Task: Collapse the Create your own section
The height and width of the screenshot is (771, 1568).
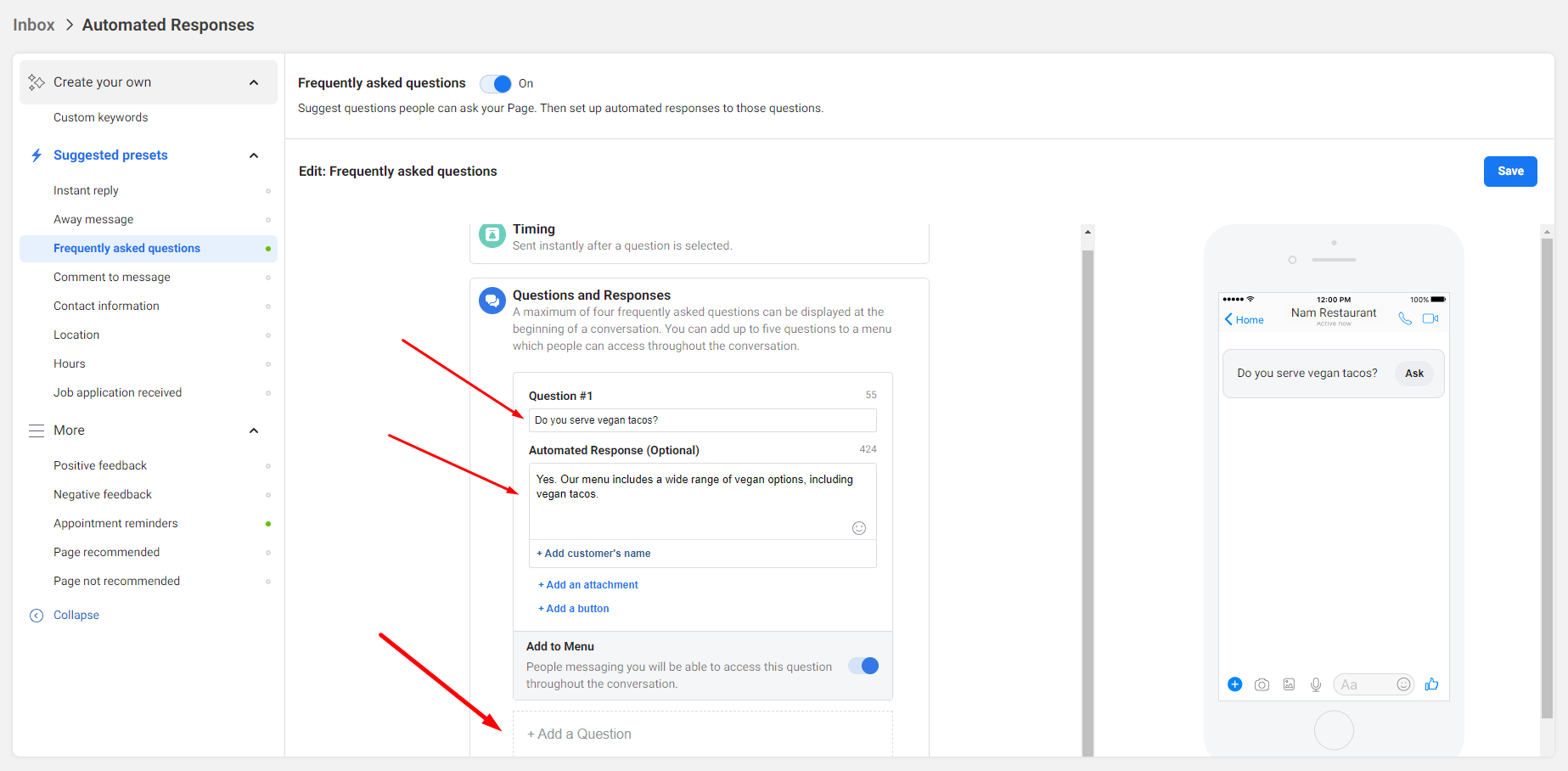Action: click(x=253, y=82)
